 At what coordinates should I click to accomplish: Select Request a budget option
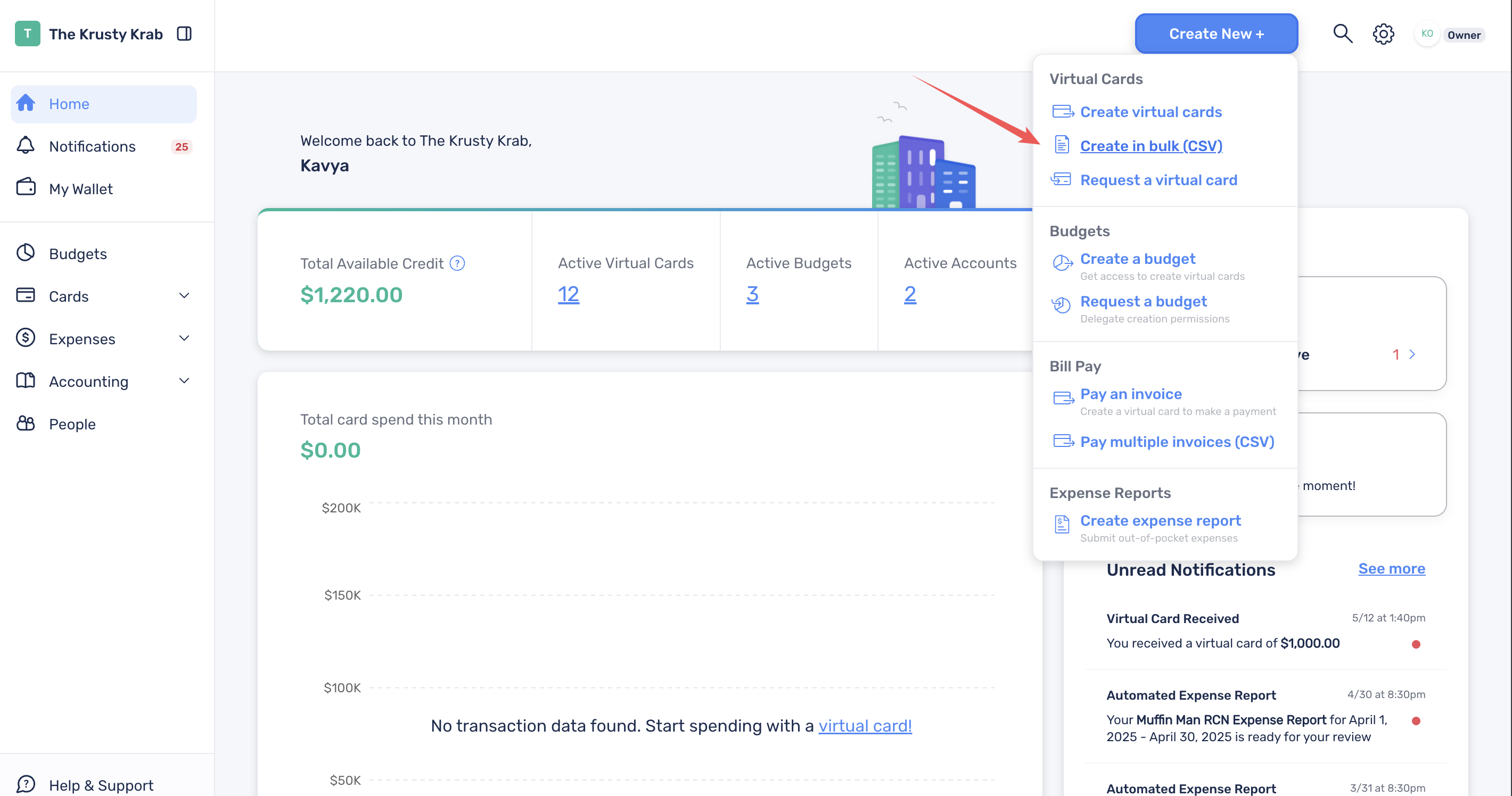pos(1144,301)
